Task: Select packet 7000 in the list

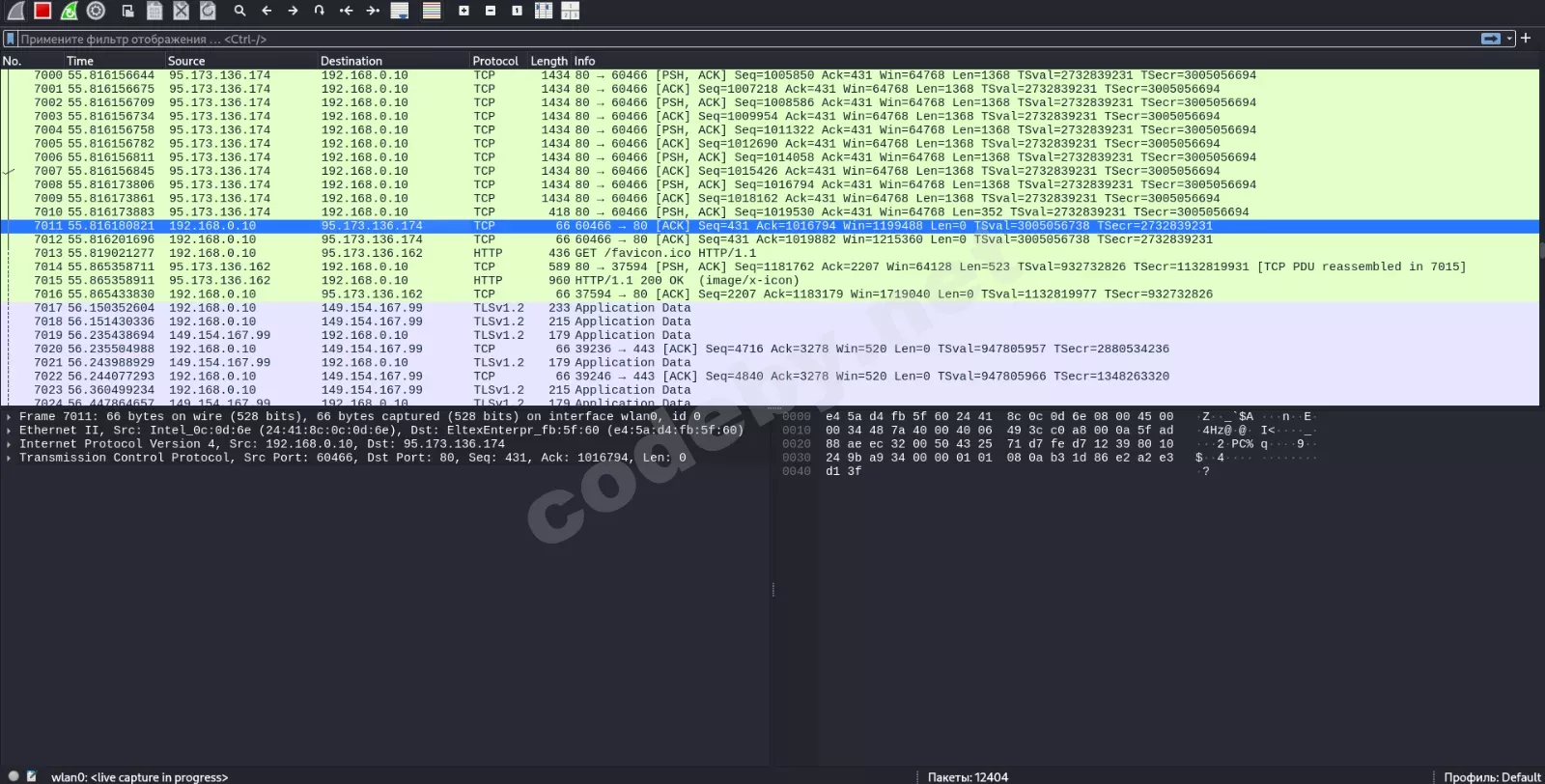Action: click(x=770, y=75)
